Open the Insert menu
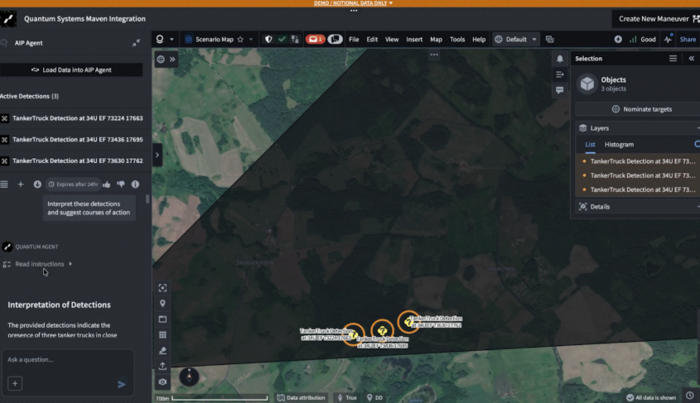Image resolution: width=700 pixels, height=403 pixels. pyautogui.click(x=414, y=39)
